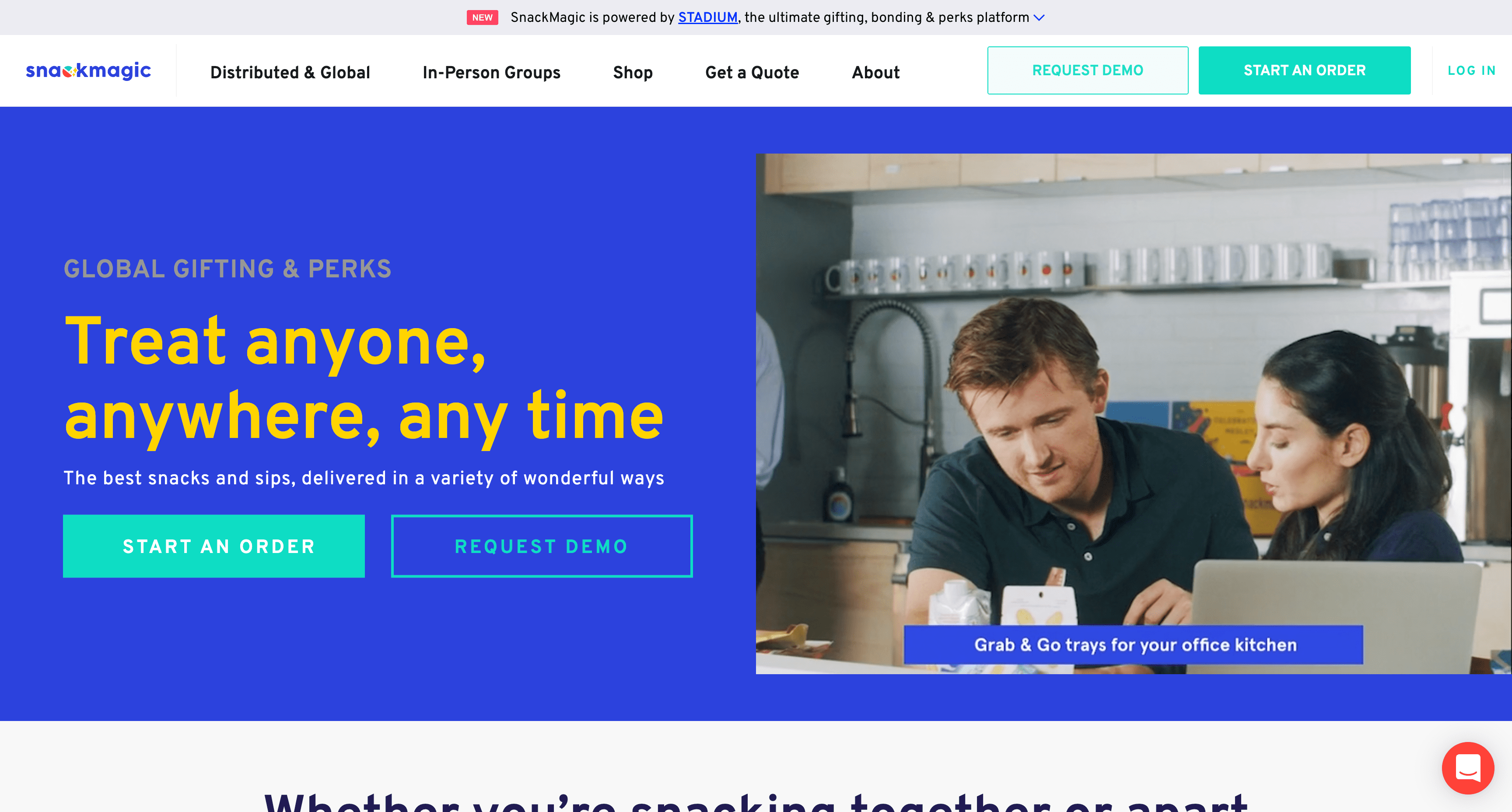Click the STADIUM link in banner
The width and height of the screenshot is (1512, 812).
point(708,17)
